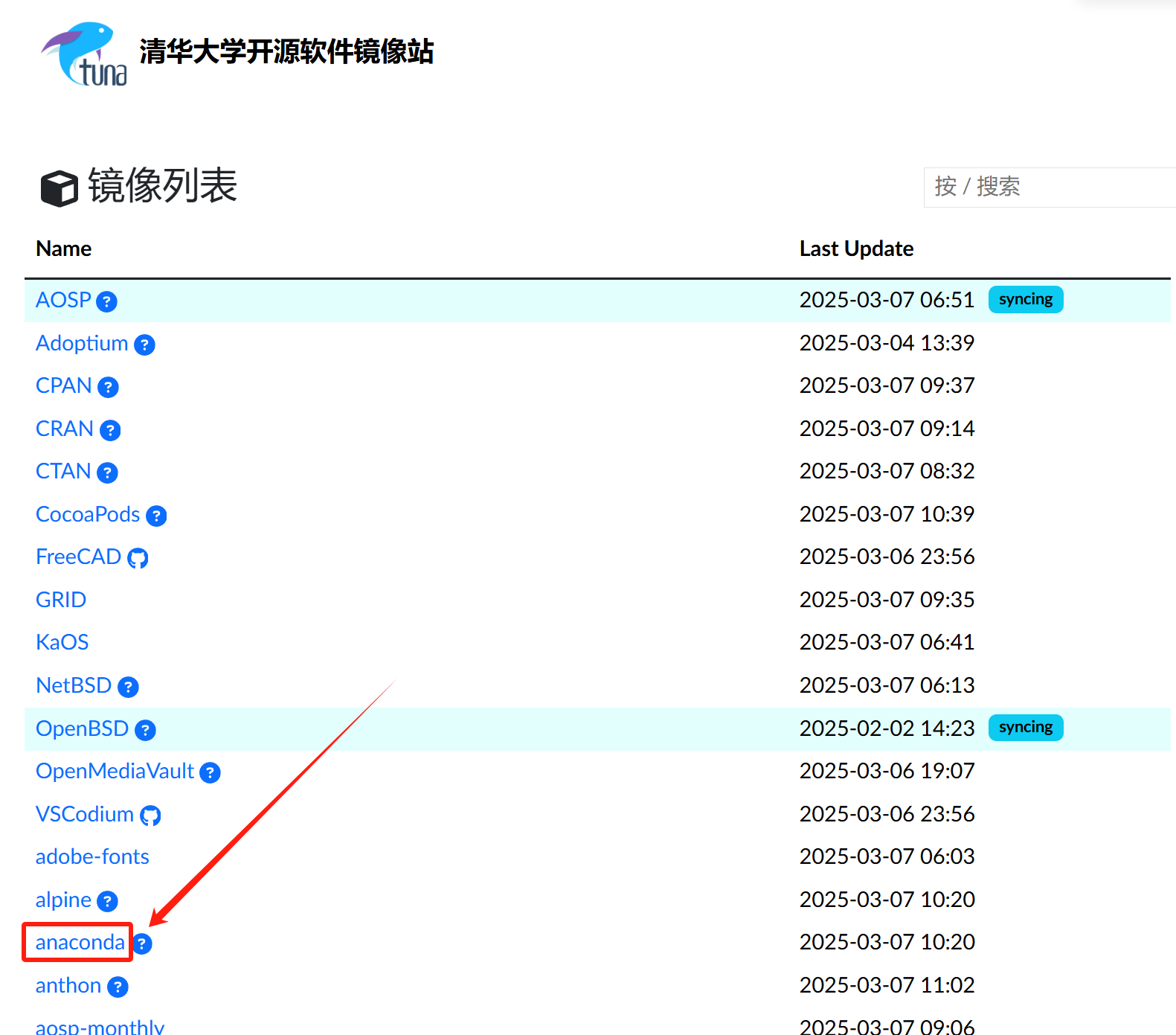Click the Last Update column header

point(857,249)
